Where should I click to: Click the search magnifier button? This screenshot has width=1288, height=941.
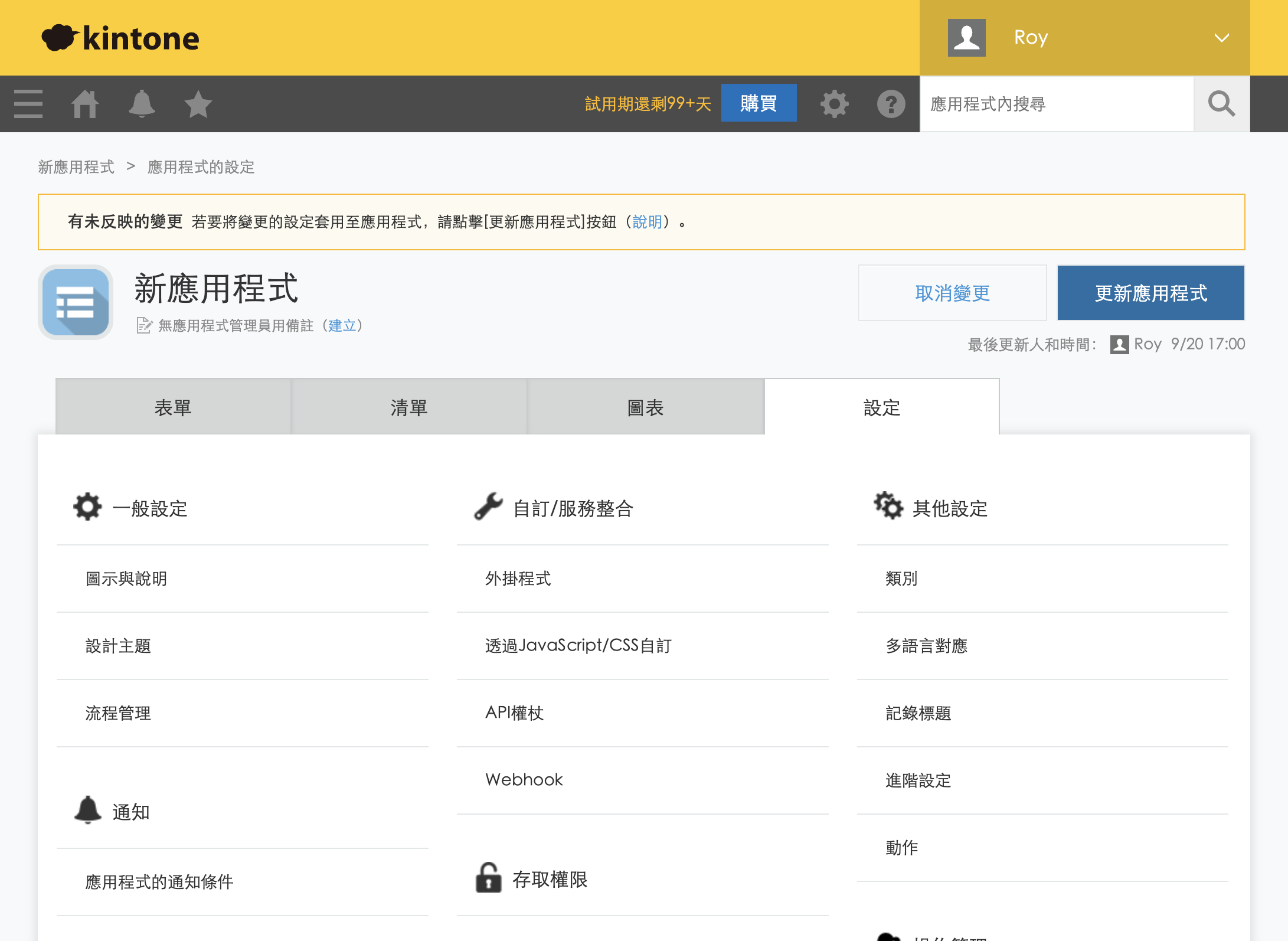point(1221,104)
